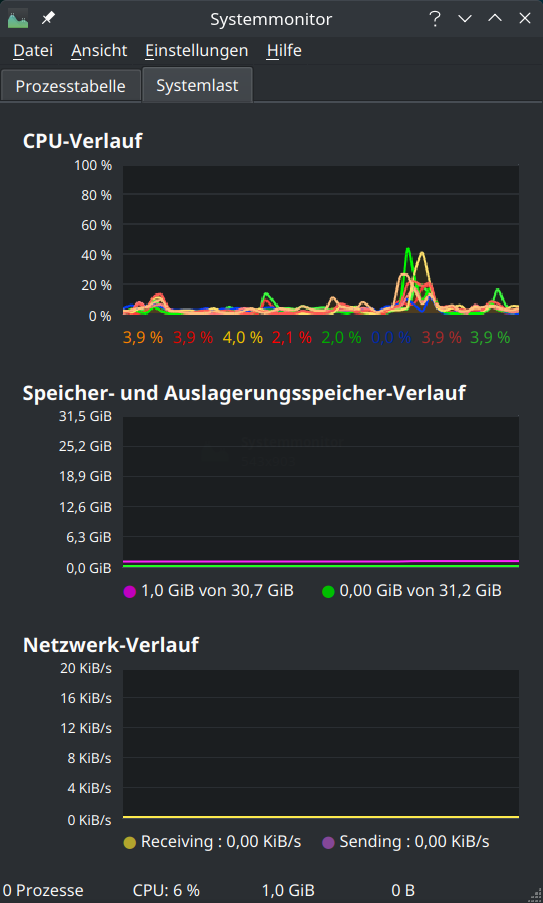
Task: Click the Netzwerk-Verlauf graph area
Action: point(321,743)
